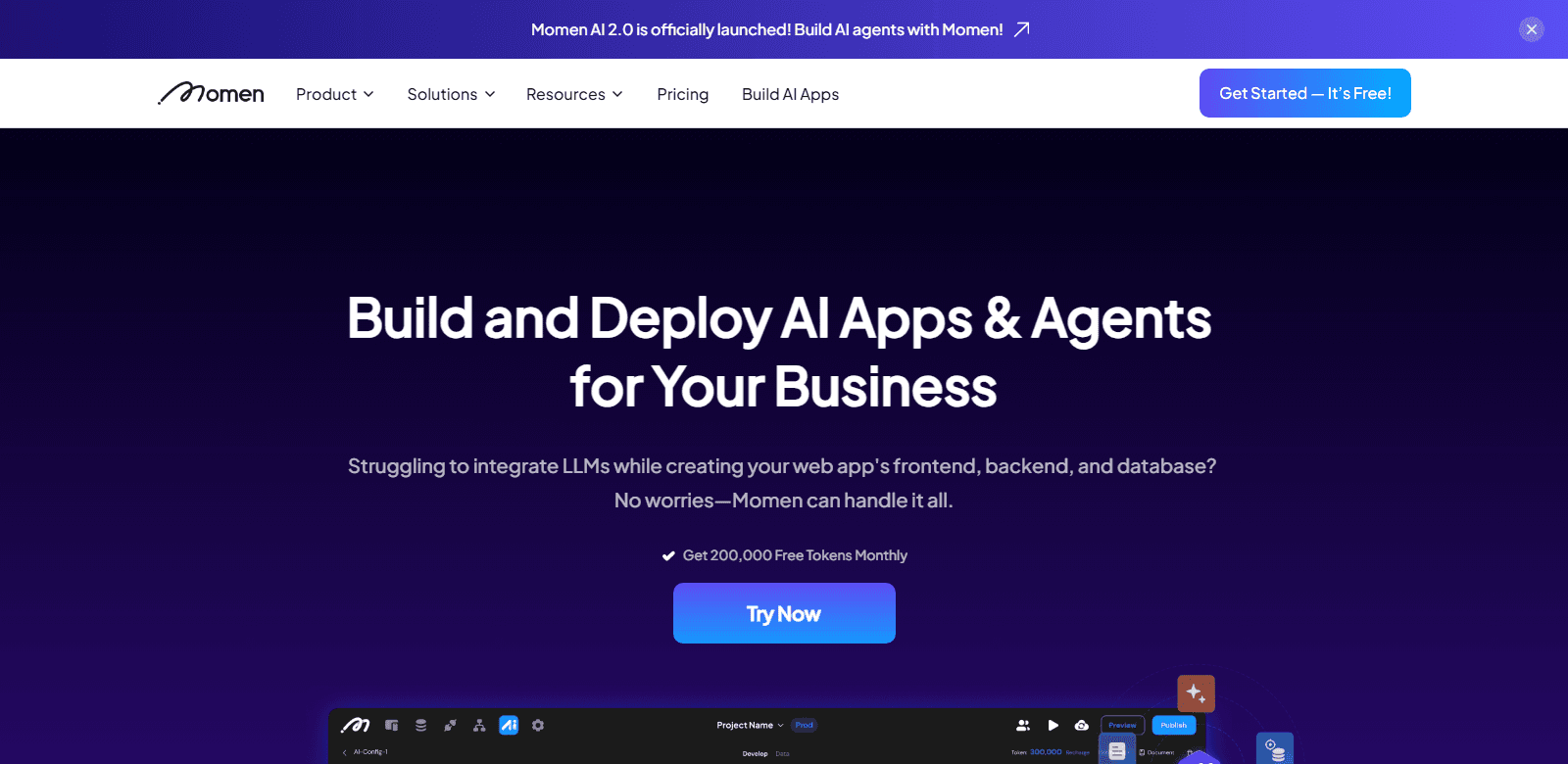Image resolution: width=1568 pixels, height=764 pixels.
Task: Click the Publish button in editor
Action: click(x=1174, y=726)
